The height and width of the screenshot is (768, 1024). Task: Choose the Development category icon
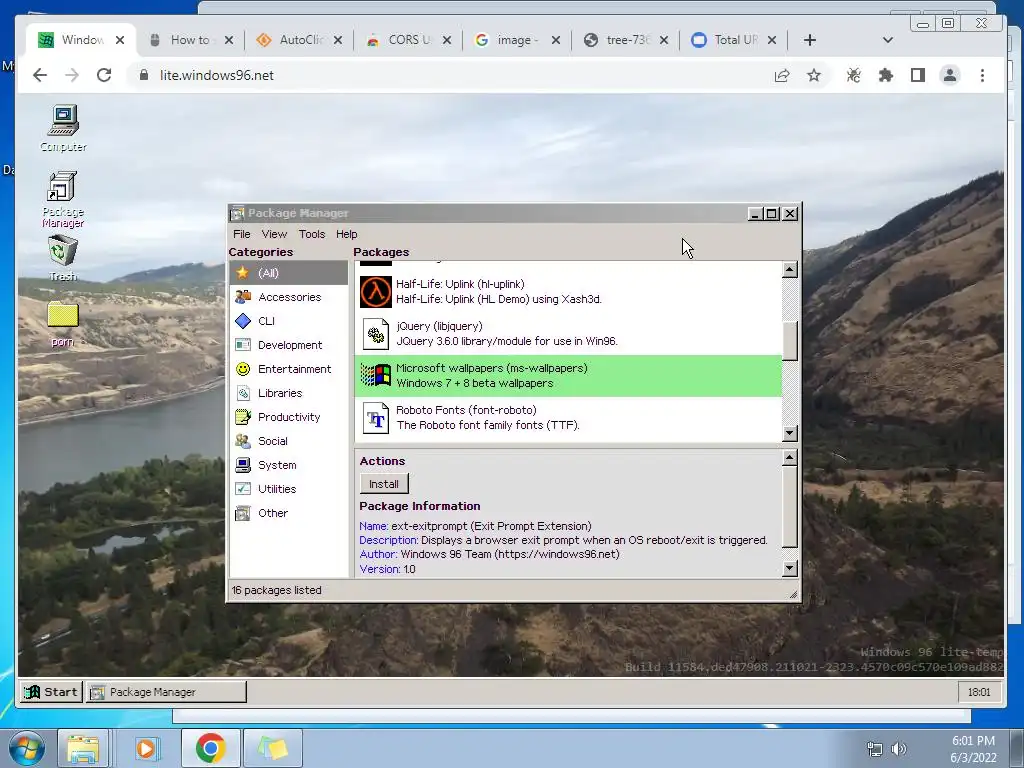click(243, 345)
